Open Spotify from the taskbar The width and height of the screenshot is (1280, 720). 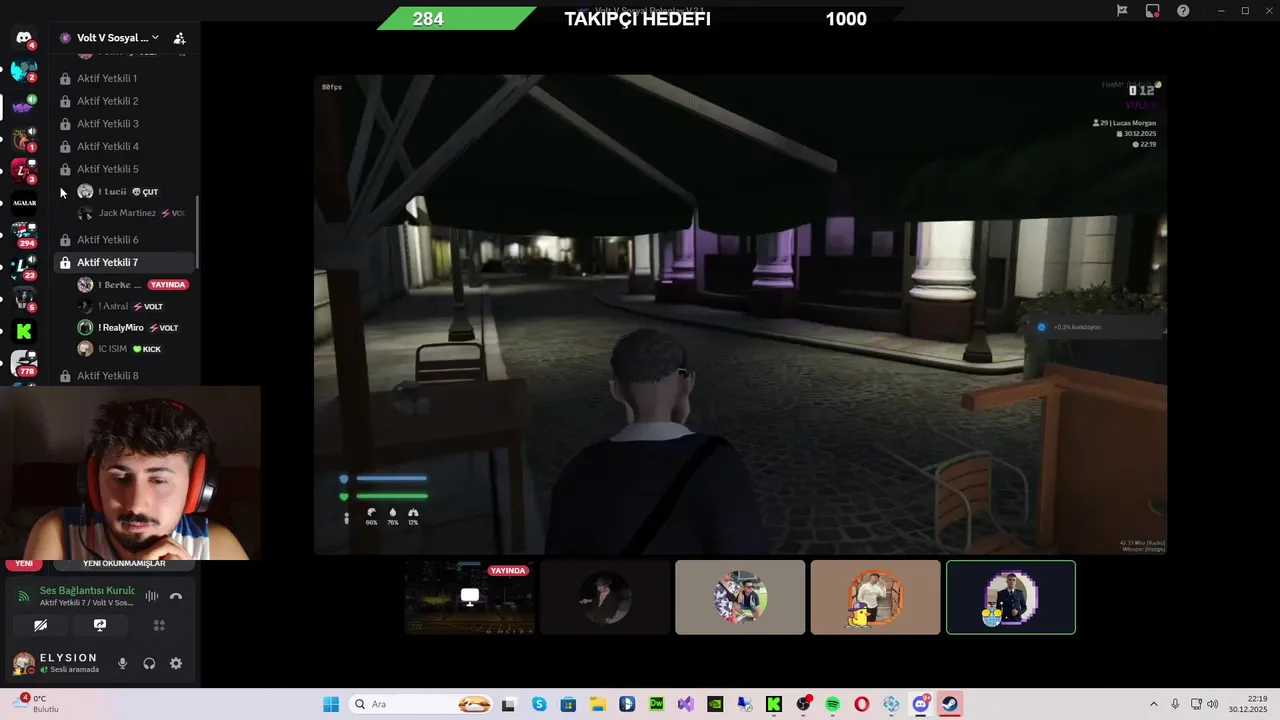pos(833,704)
